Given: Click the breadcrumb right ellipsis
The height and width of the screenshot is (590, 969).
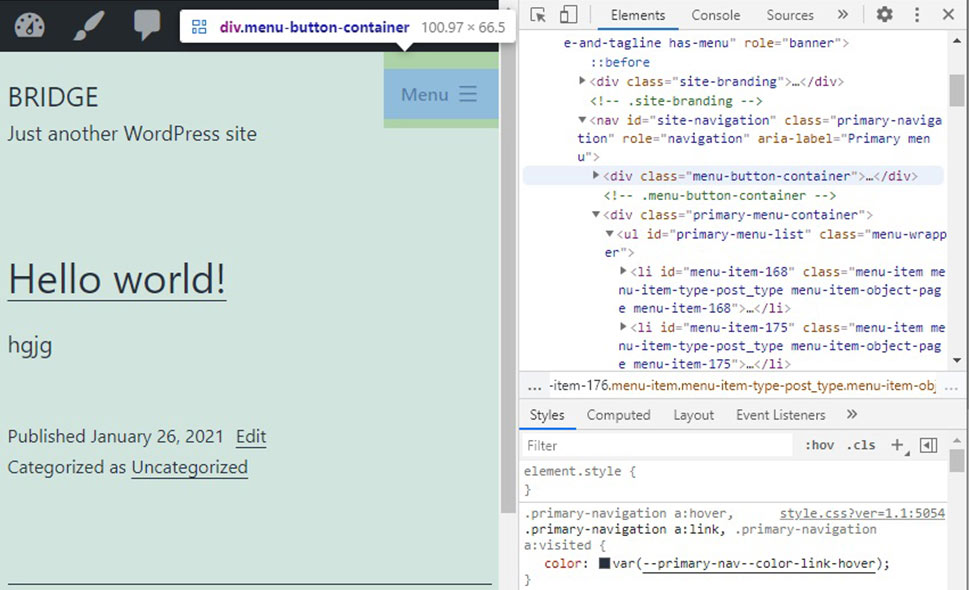Looking at the screenshot, I should (x=952, y=387).
